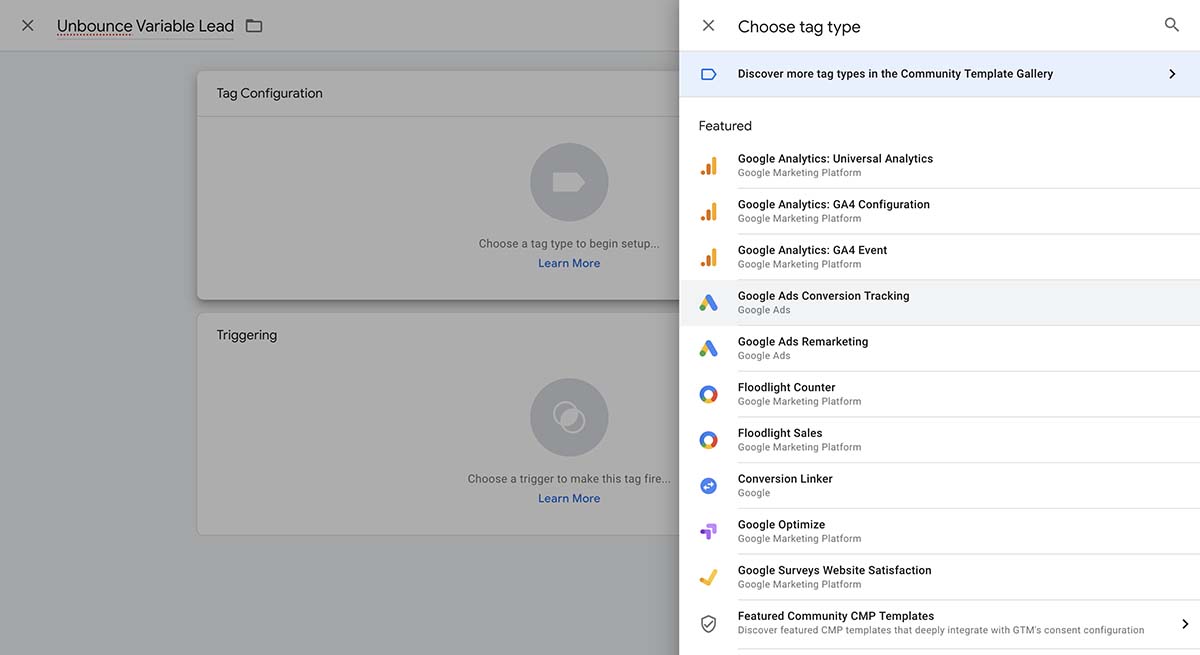Click GA4 Configuration analytics icon

(x=708, y=212)
